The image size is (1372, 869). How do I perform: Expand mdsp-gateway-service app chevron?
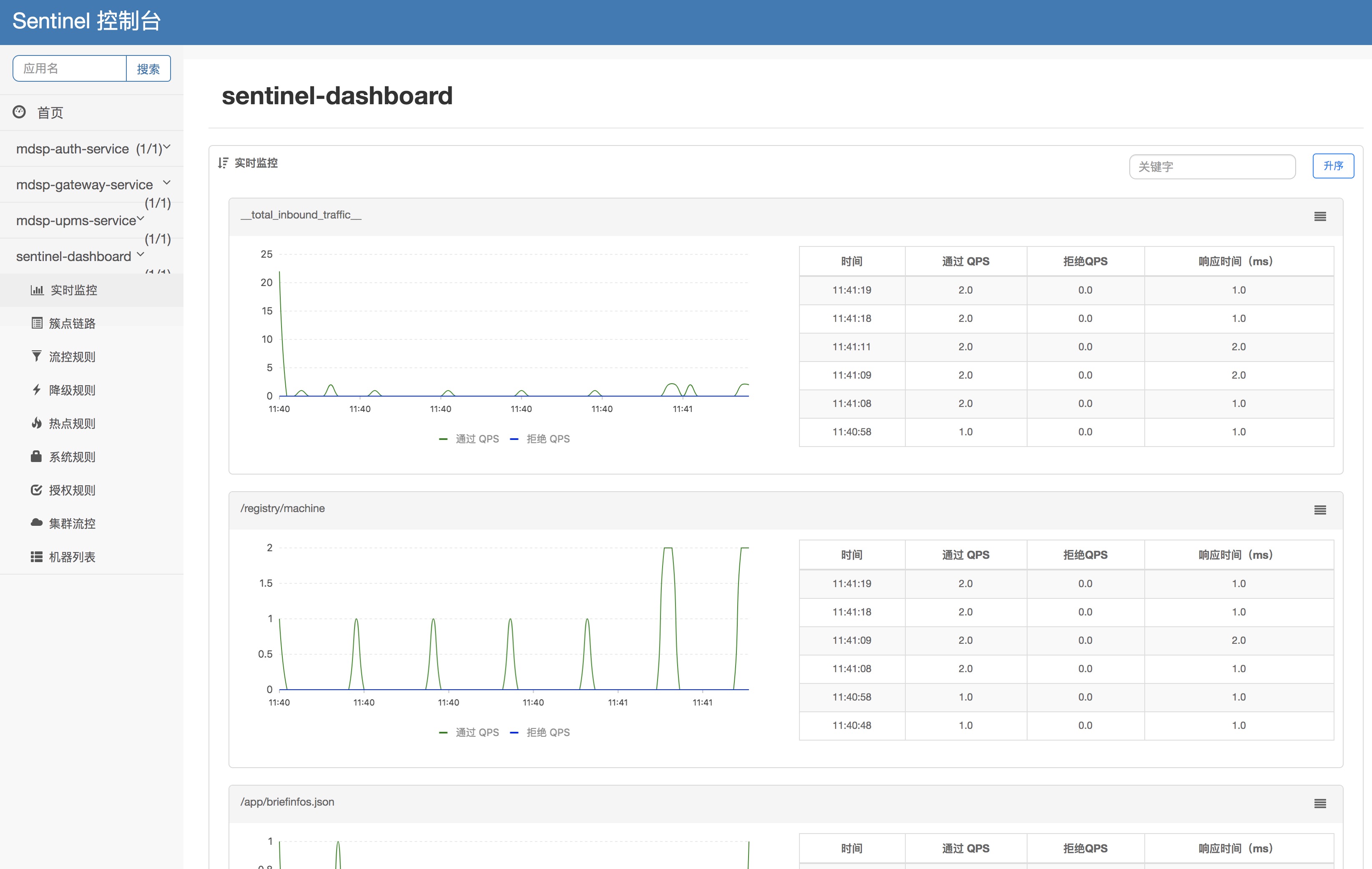[167, 183]
